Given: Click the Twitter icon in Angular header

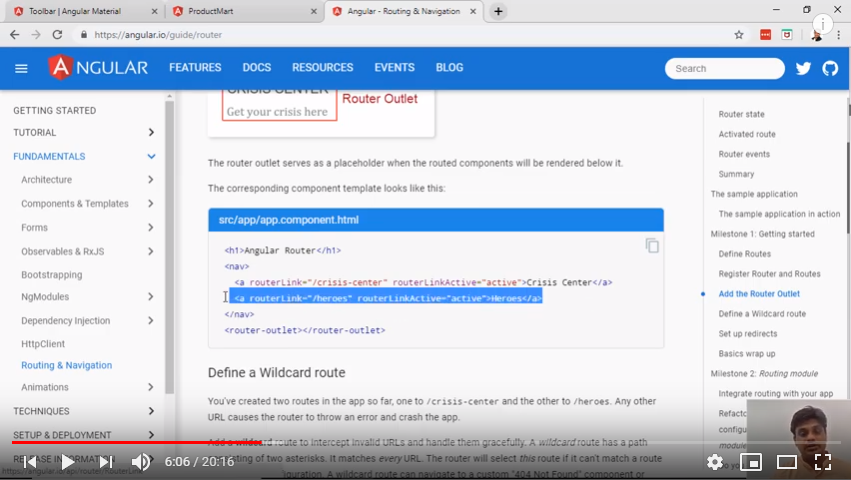Looking at the screenshot, I should pos(803,68).
